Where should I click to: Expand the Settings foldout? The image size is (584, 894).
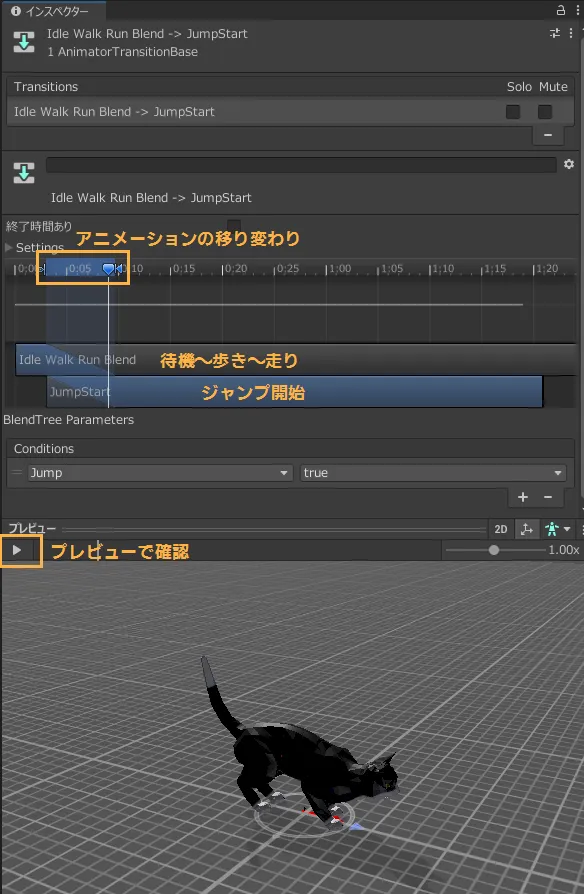(x=9, y=247)
